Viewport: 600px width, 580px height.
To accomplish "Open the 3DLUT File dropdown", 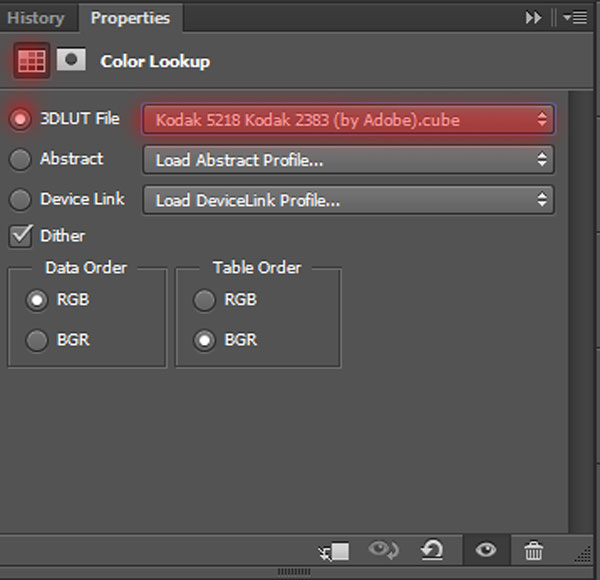I will coord(348,120).
